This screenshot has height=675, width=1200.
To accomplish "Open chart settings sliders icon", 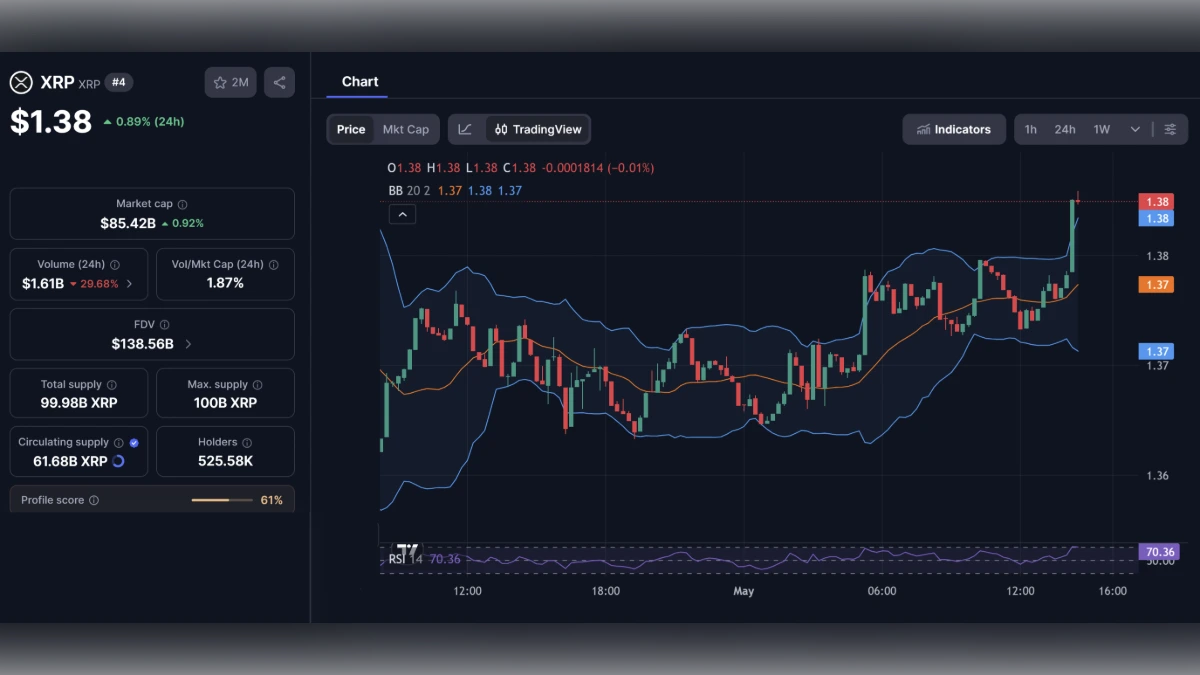I will tap(1170, 129).
